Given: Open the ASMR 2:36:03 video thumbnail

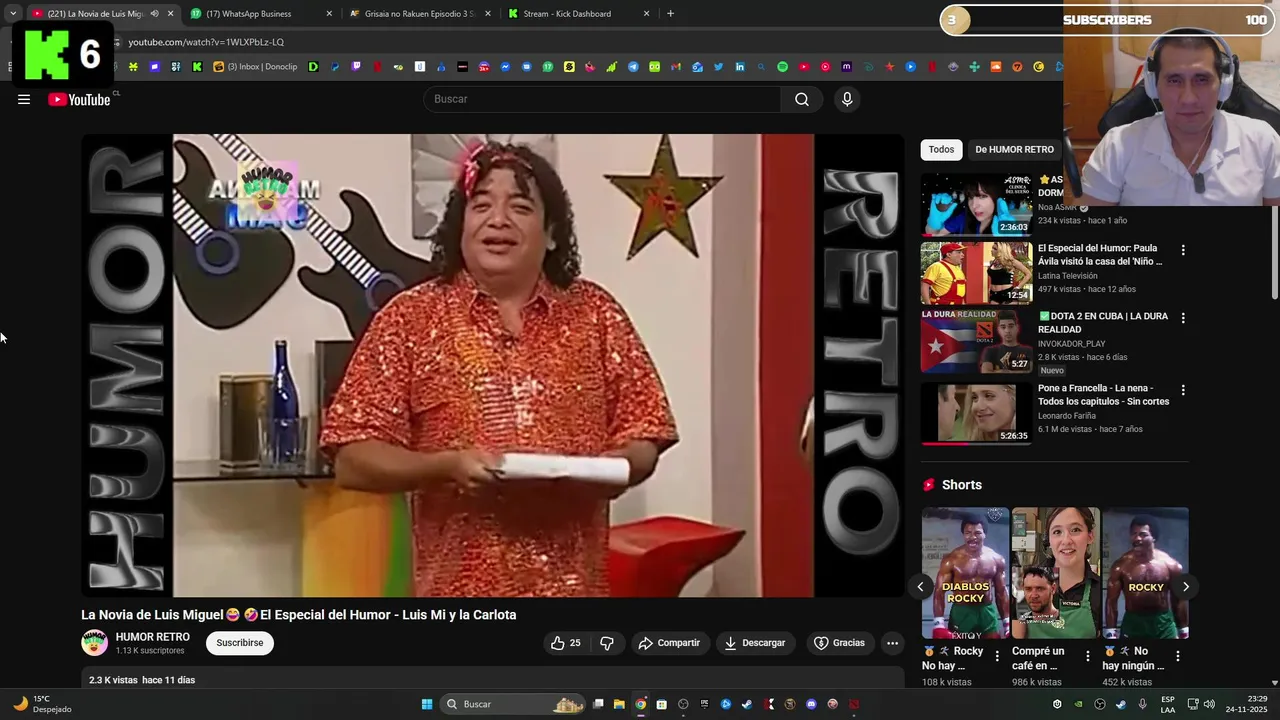Looking at the screenshot, I should tap(976, 204).
